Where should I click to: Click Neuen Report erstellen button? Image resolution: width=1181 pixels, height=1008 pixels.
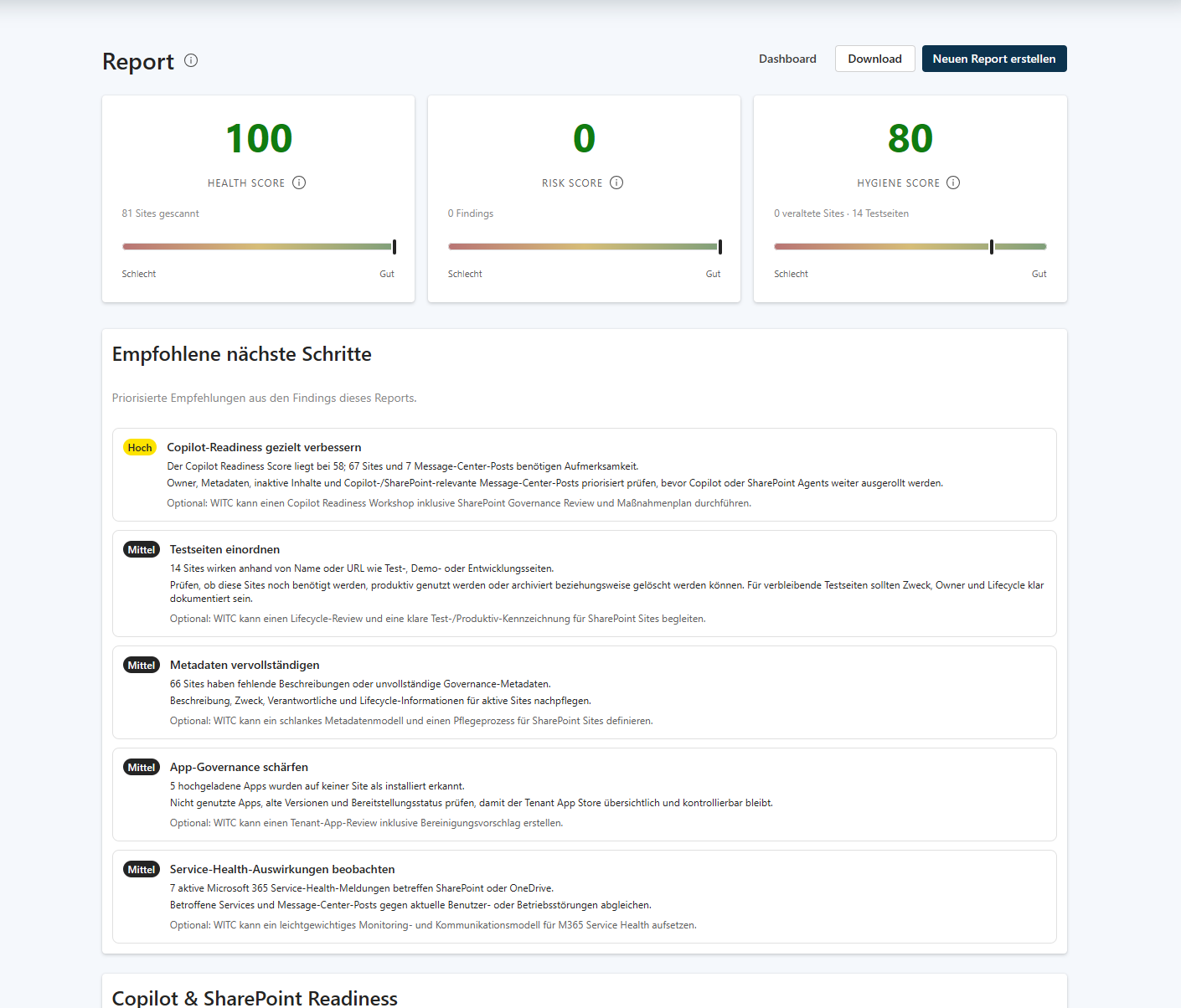tap(994, 59)
